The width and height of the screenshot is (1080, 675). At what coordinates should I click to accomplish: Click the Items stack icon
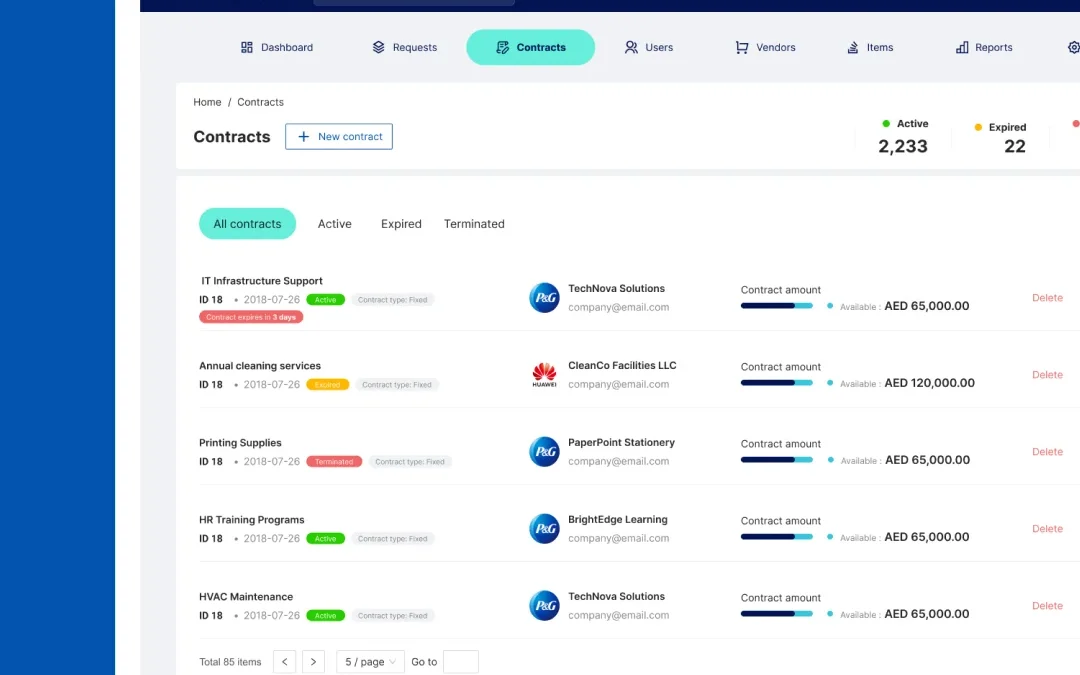(x=853, y=48)
